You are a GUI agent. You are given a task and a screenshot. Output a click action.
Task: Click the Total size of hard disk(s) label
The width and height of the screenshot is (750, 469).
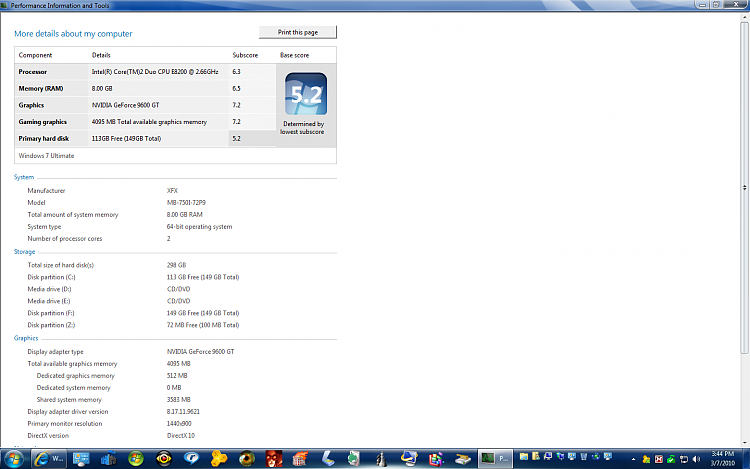click(x=61, y=265)
